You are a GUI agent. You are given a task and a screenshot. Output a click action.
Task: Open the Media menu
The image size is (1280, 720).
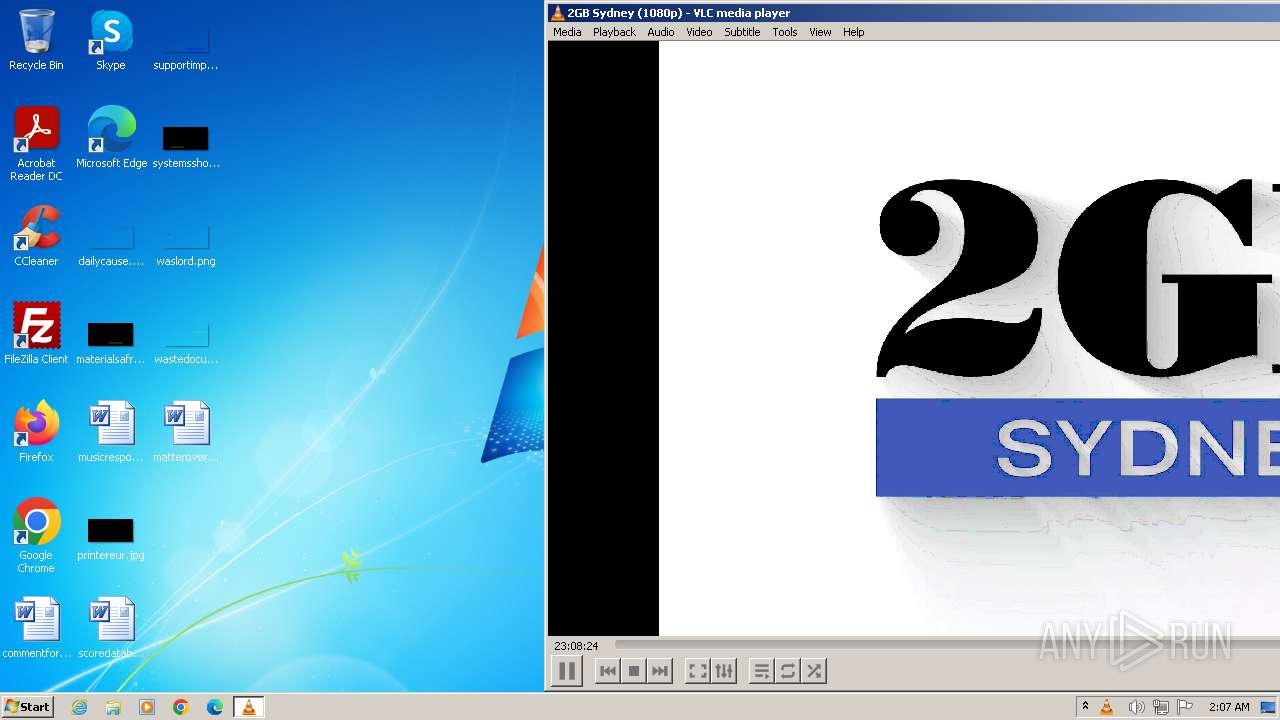(567, 32)
